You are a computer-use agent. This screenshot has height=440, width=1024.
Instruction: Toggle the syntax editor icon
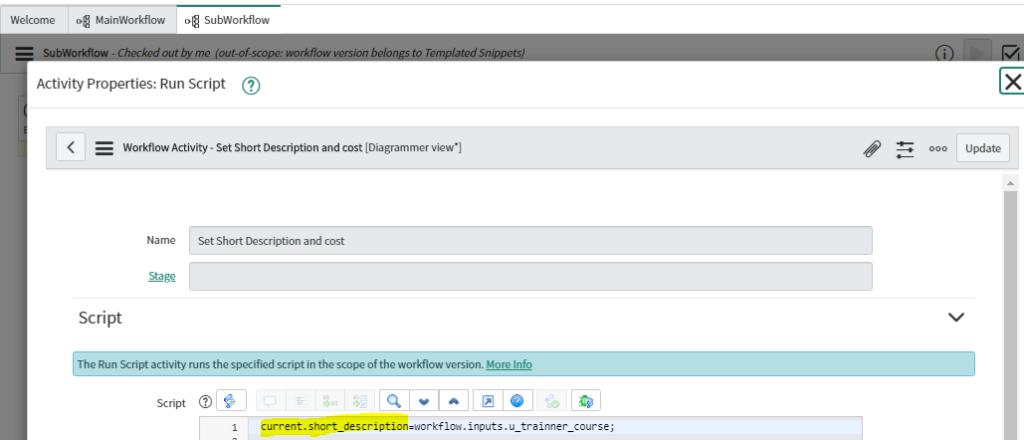point(230,400)
